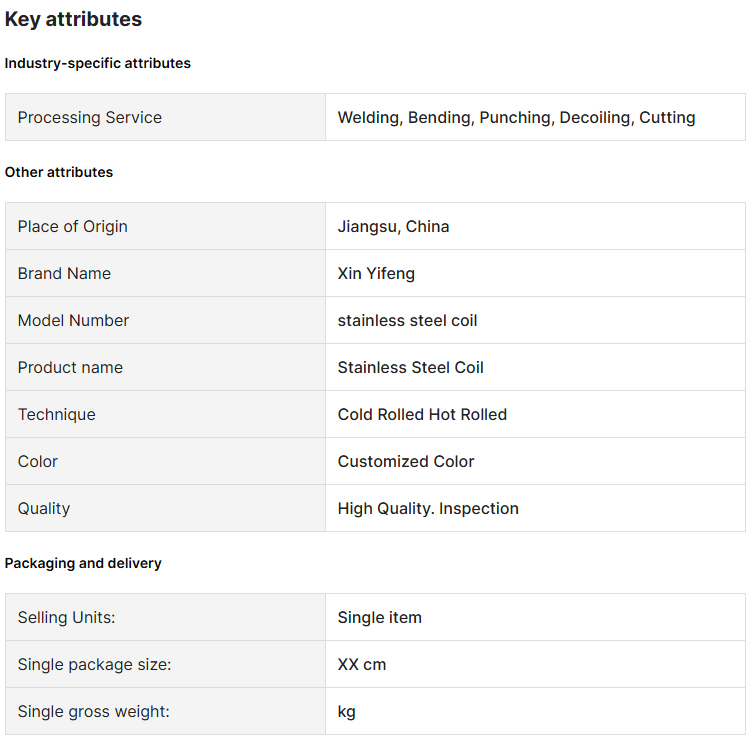Click the "Place of Origin" label

click(x=72, y=226)
